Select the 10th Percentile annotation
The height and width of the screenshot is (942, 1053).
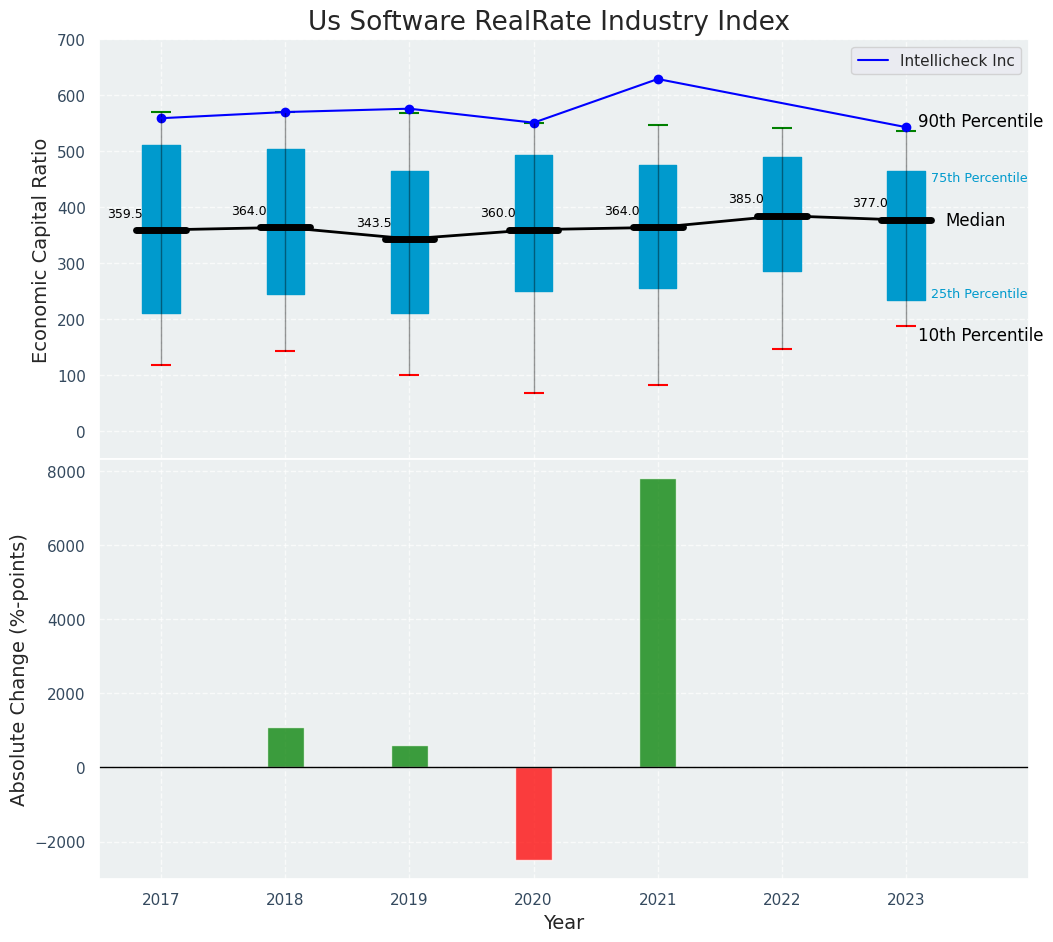point(980,335)
